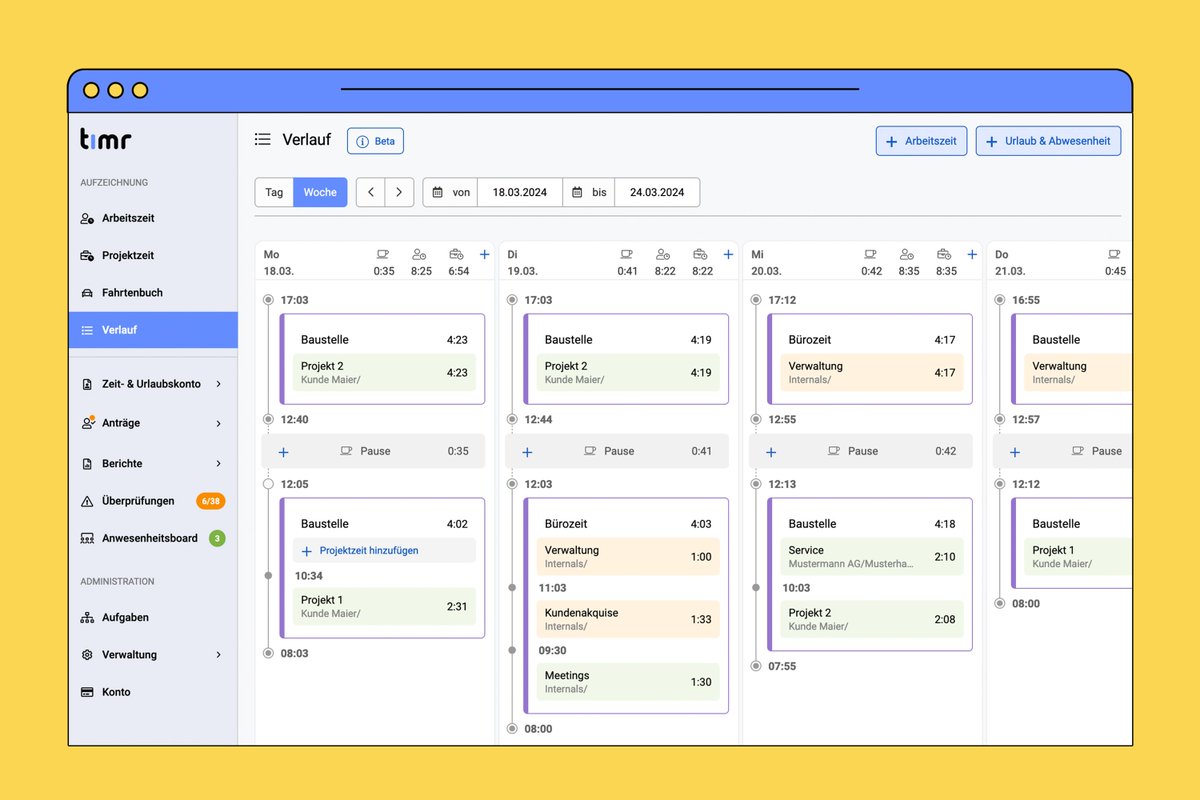This screenshot has width=1200, height=800.
Task: Add entry in Wednesday's Pause row plus
Action: [x=771, y=452]
